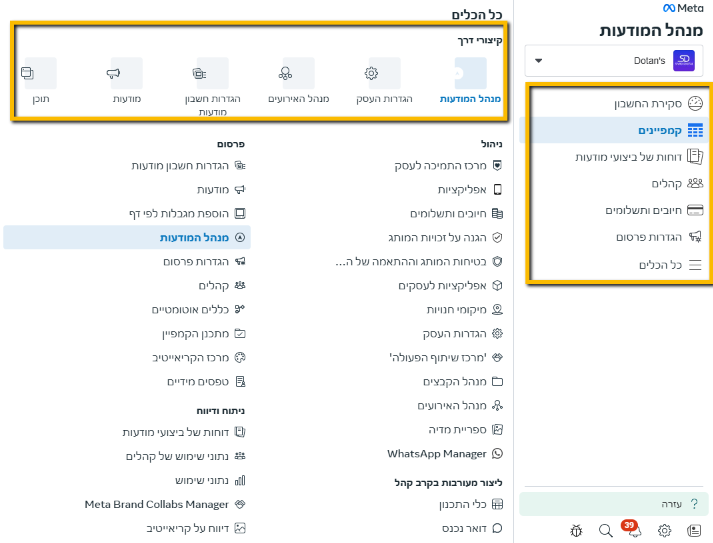This screenshot has width=713, height=543.
Task: Open בטיחות המותג וההתאמה item
Action: click(x=419, y=261)
